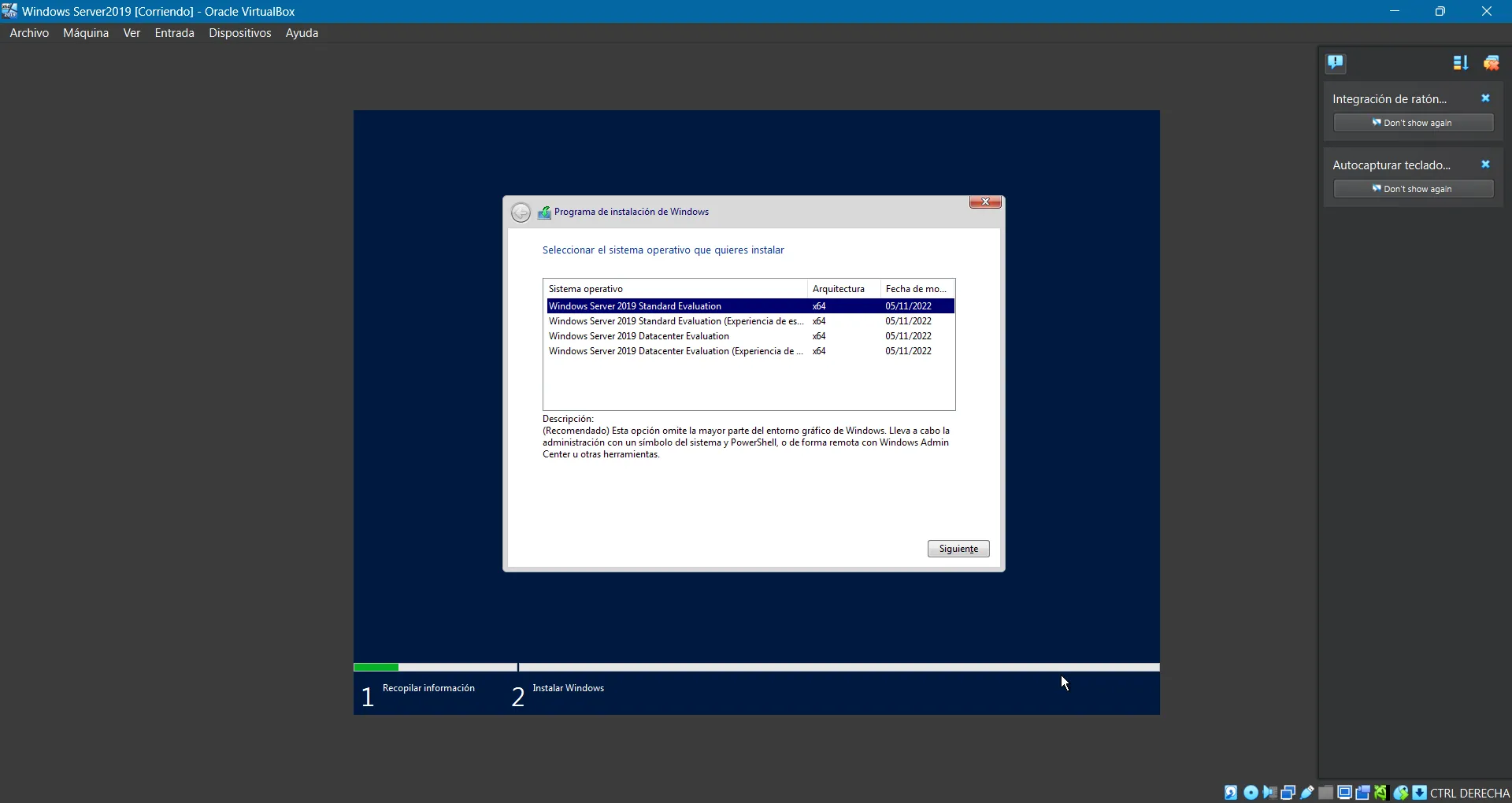This screenshot has width=1512, height=803.
Task: Click x64 in the highlighted Standard Evaluation row
Action: (x=819, y=306)
